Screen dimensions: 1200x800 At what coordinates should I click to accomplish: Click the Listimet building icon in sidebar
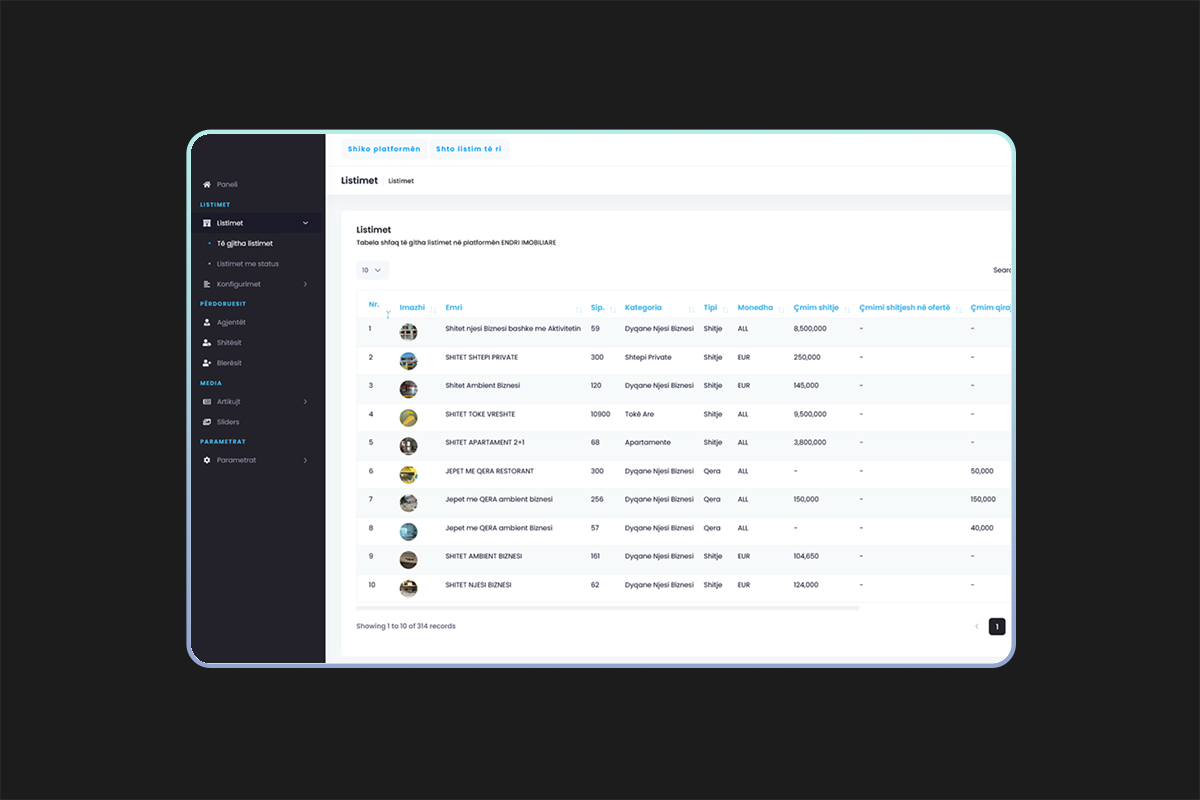(207, 223)
